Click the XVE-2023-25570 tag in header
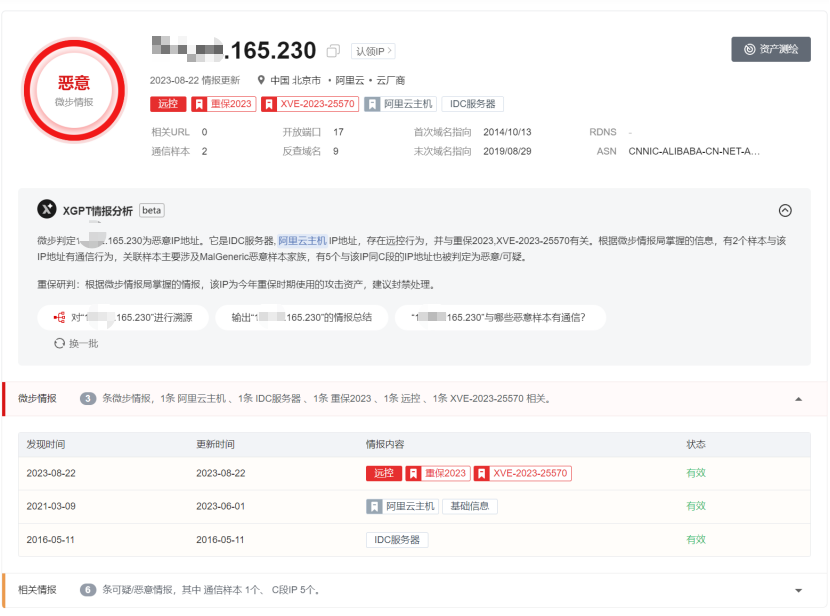This screenshot has height=616, width=830. [x=310, y=103]
